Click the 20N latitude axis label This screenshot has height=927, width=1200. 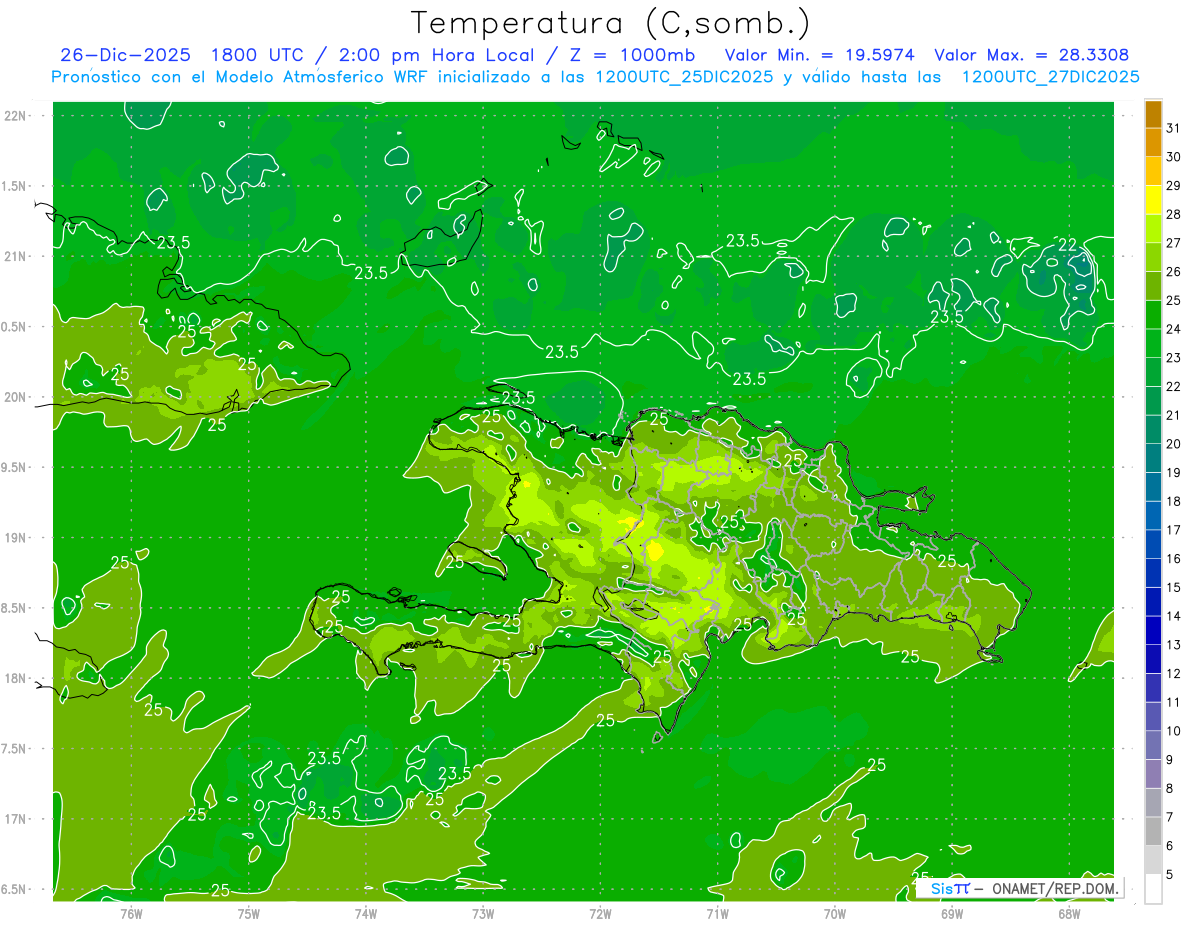coord(16,397)
